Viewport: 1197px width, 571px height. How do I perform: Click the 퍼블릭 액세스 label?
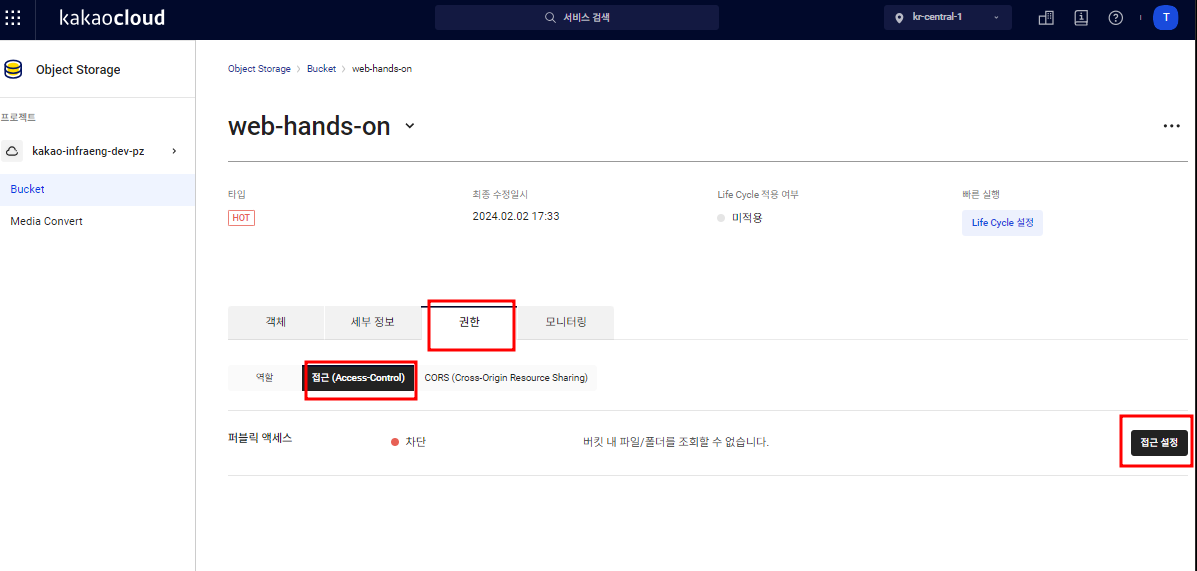260,437
